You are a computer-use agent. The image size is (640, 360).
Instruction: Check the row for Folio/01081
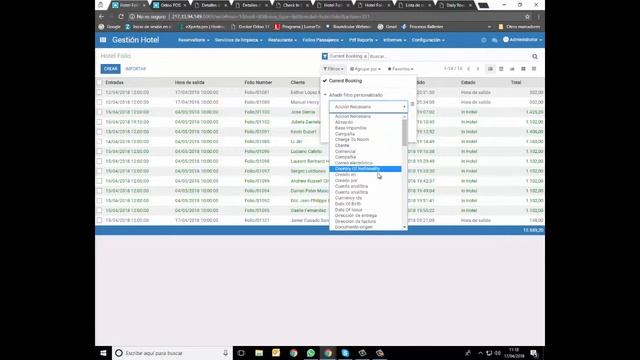pos(100,92)
